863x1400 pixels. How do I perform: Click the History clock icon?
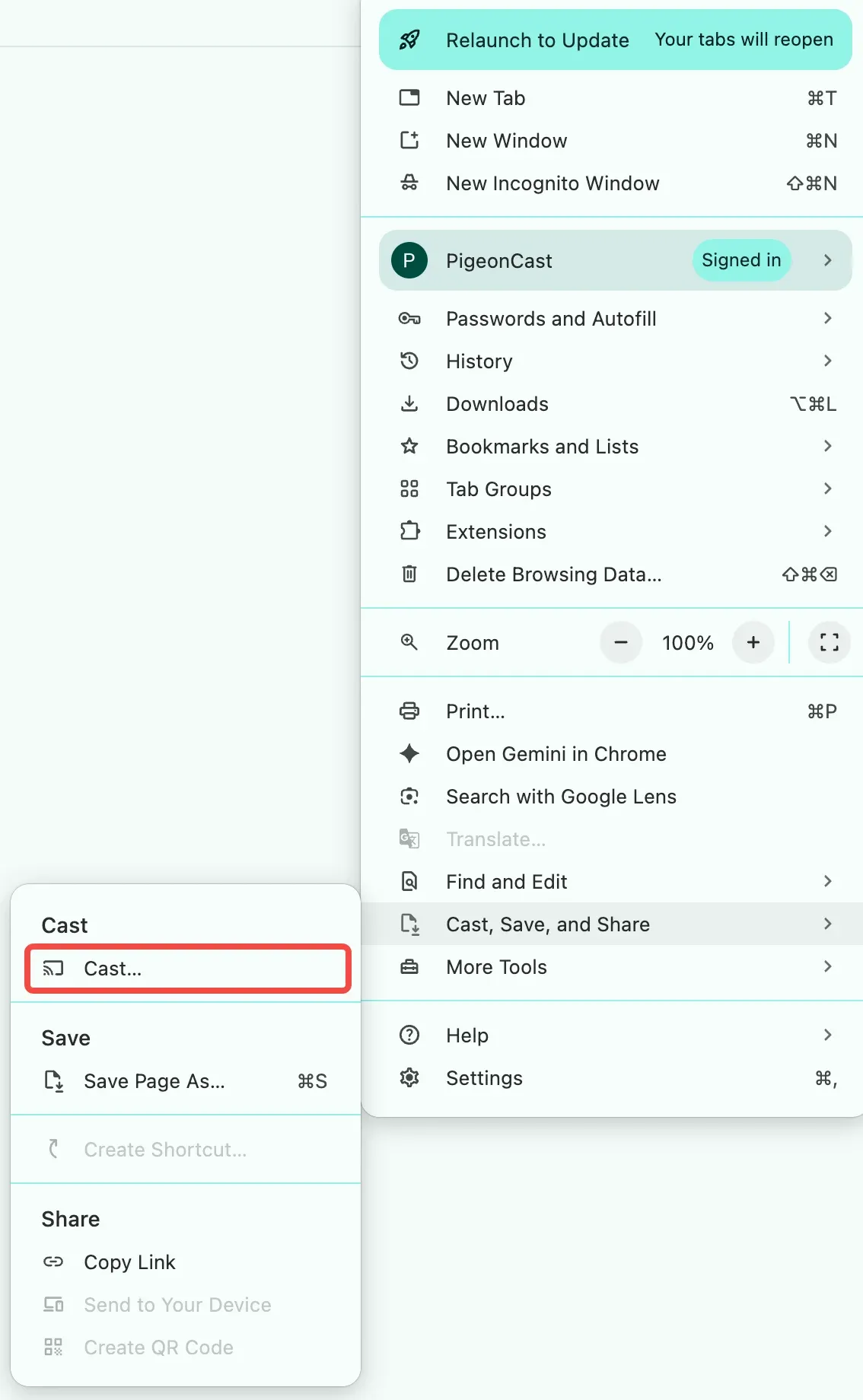pyautogui.click(x=409, y=361)
